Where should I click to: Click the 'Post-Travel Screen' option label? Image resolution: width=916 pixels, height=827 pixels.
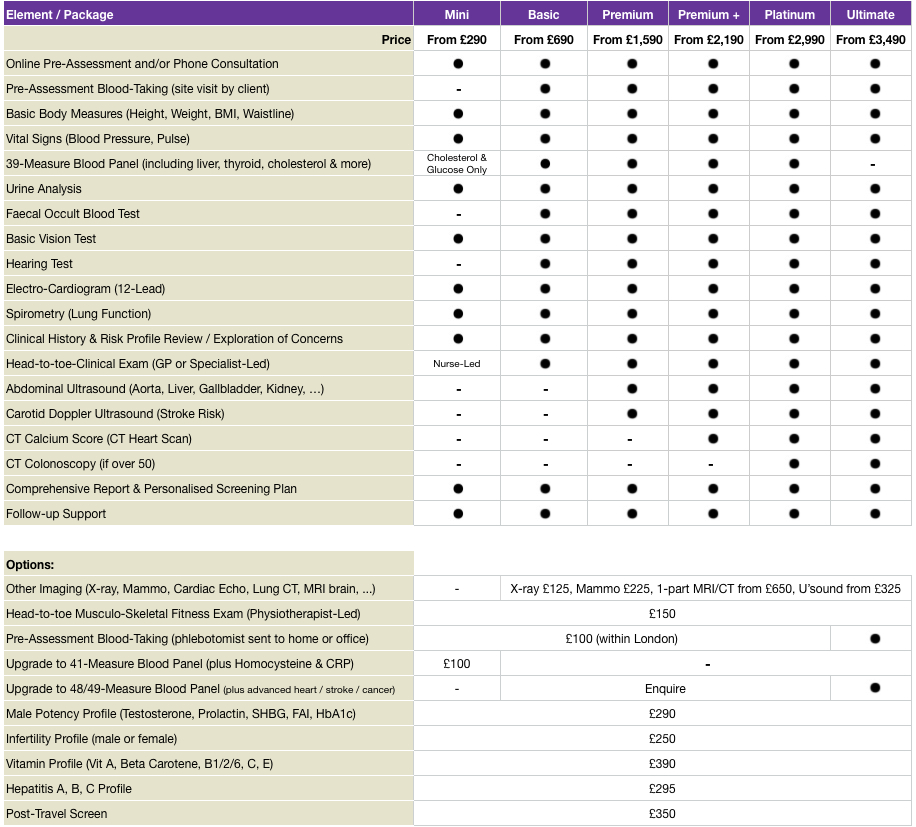coord(57,814)
